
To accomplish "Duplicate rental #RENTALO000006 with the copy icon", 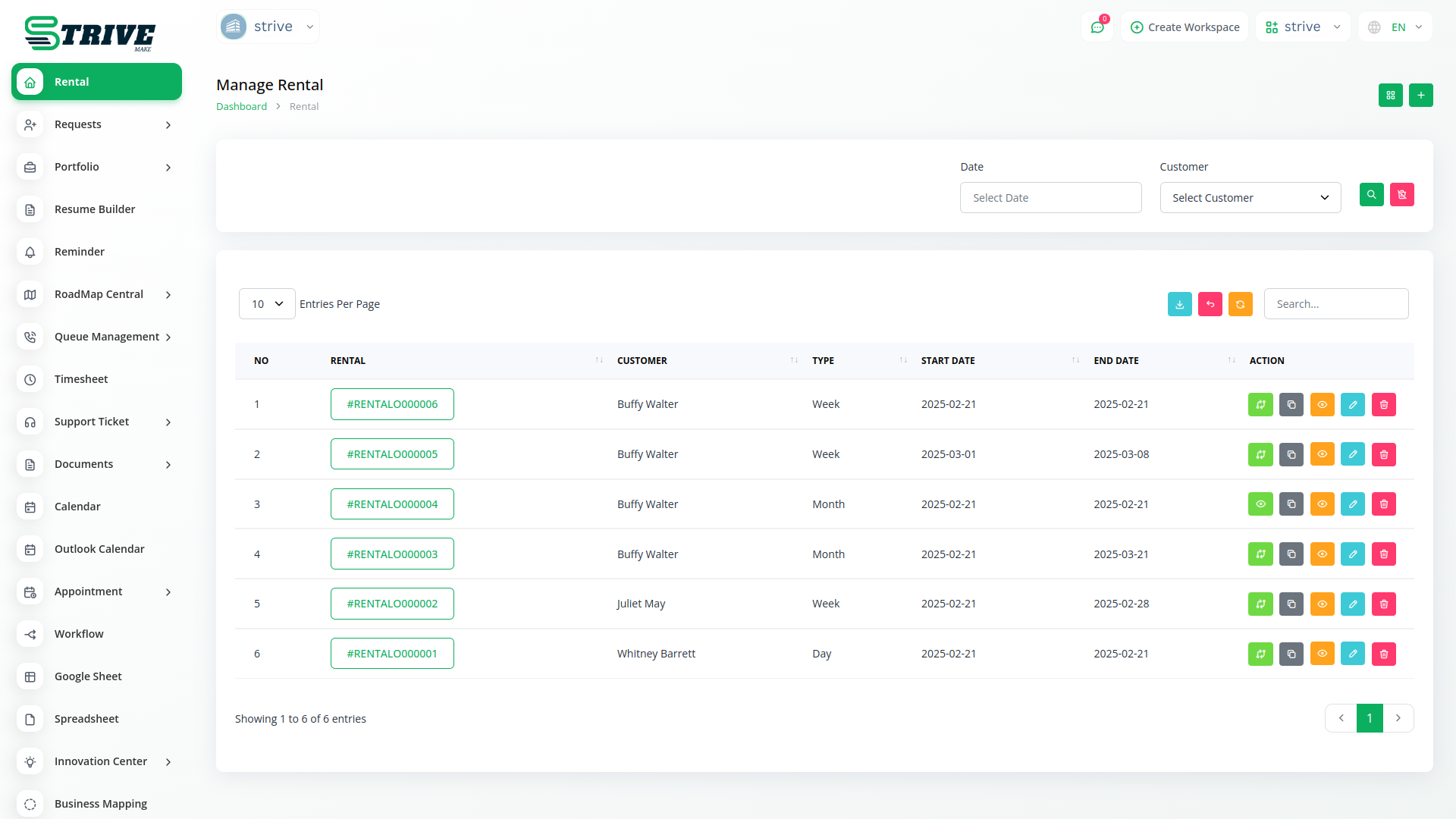I will click(1291, 405).
